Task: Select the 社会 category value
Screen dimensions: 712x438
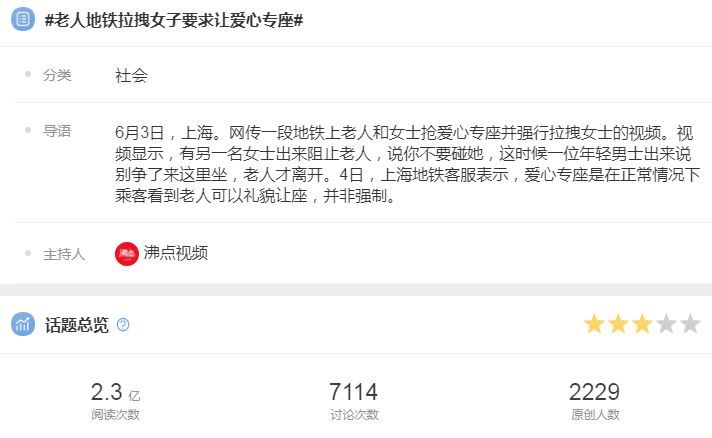Action: click(x=131, y=75)
